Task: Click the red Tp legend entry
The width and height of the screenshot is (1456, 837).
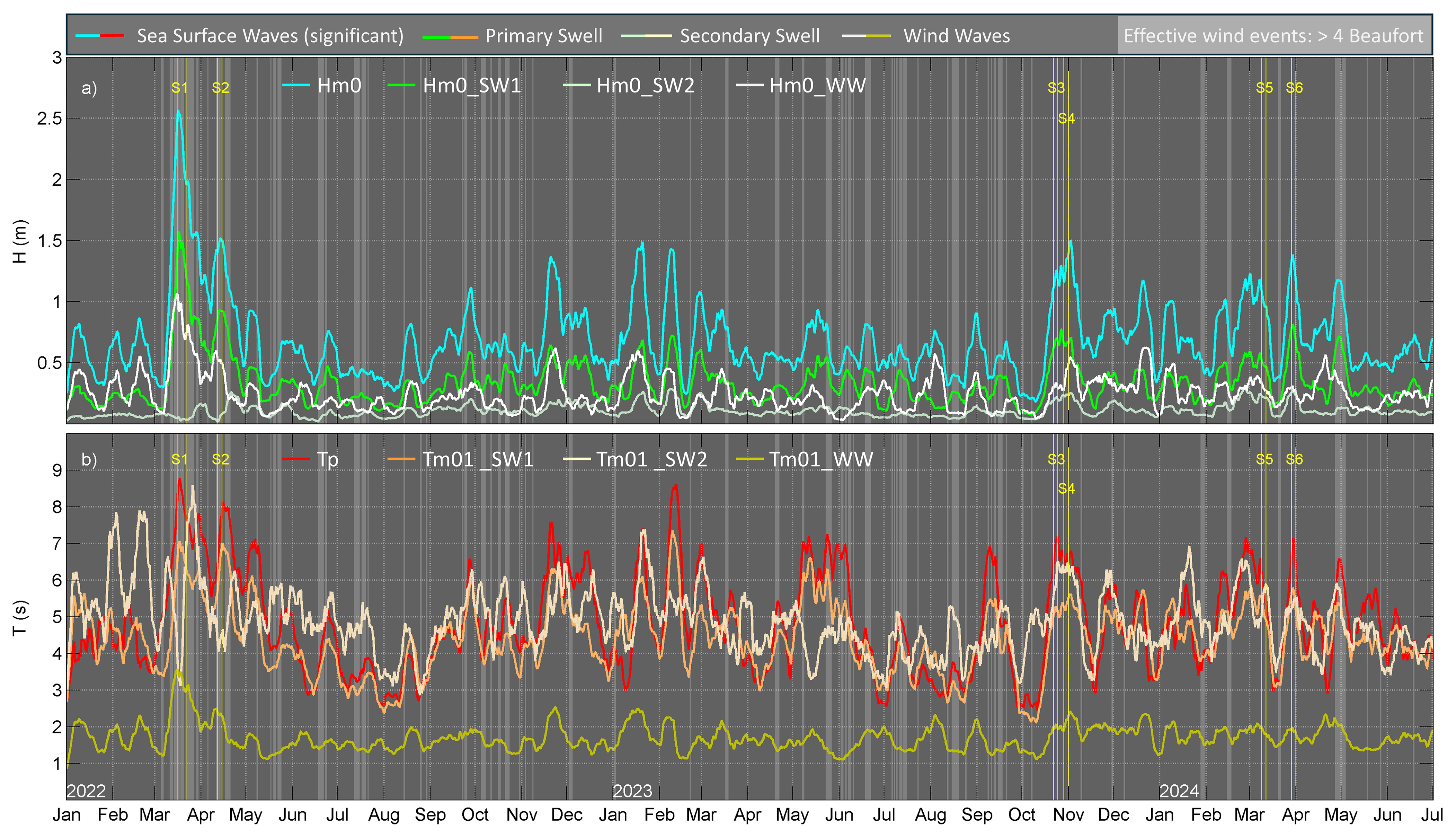Action: click(x=327, y=460)
